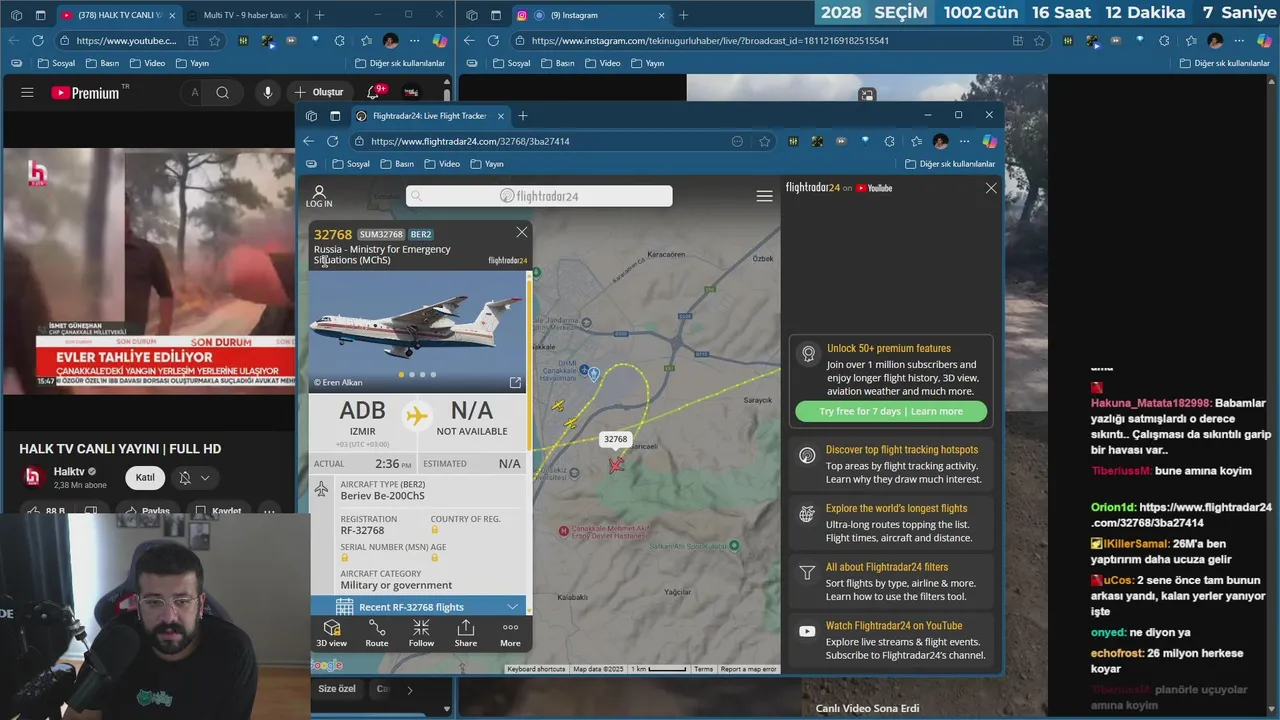1280x720 pixels.
Task: Open Diğer sık kullanılanlar folder in Flightradar24 window
Action: point(950,164)
